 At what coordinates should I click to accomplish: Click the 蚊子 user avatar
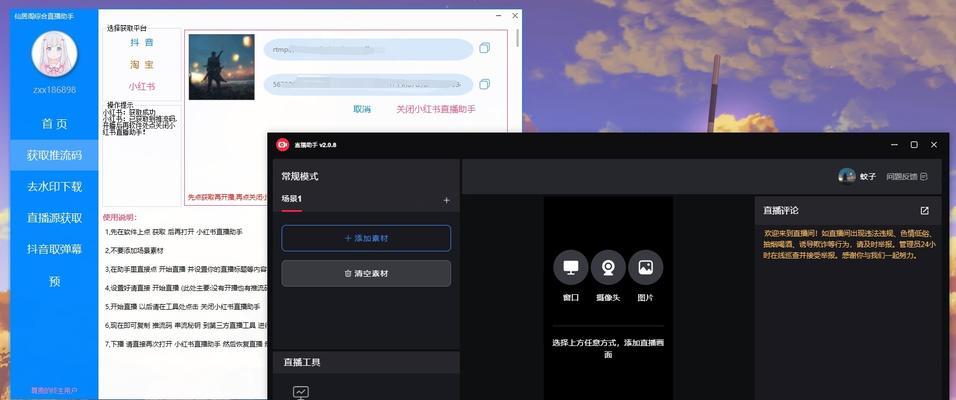pos(846,176)
